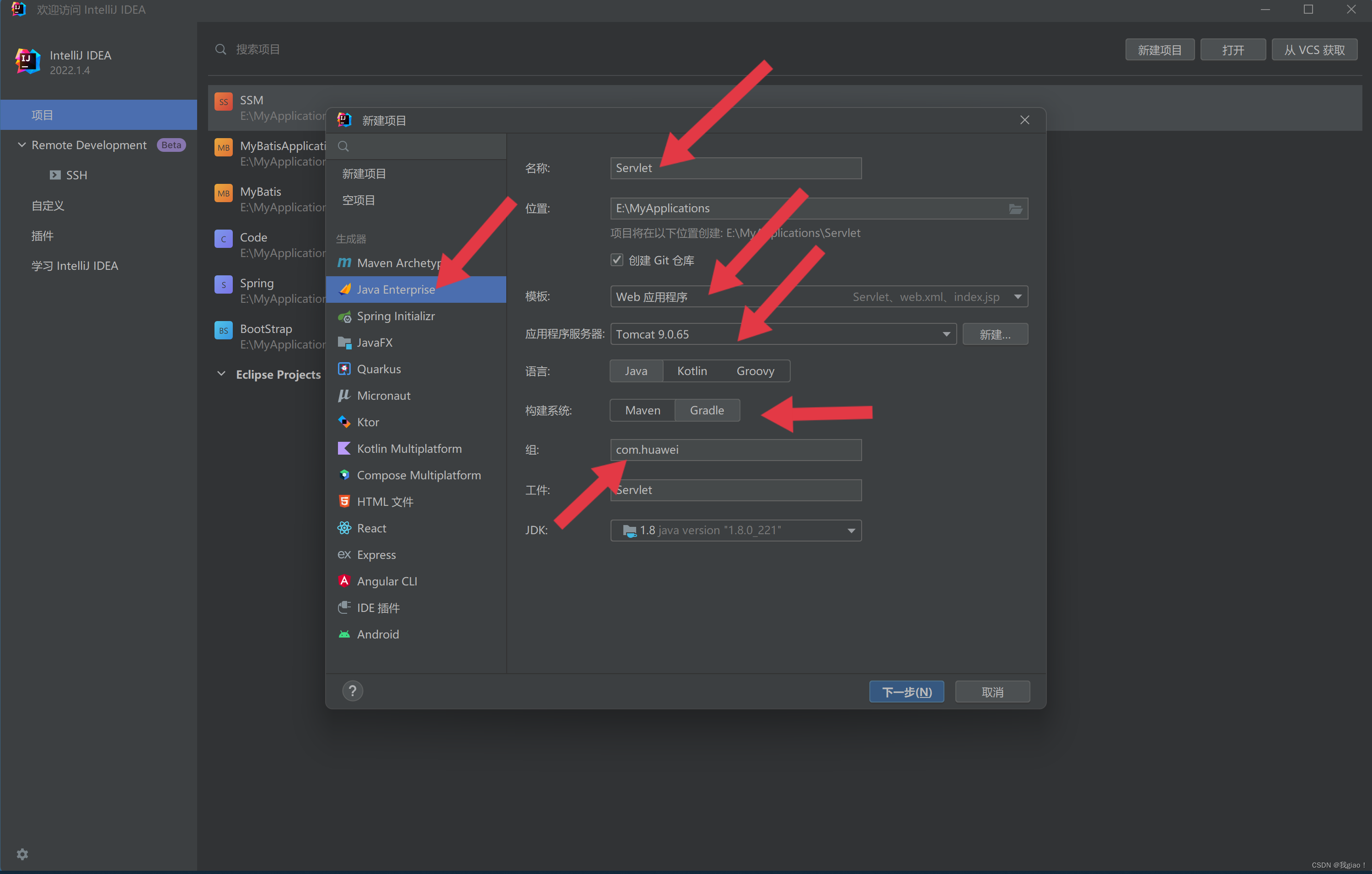The height and width of the screenshot is (874, 1372).
Task: Collapse the Eclipse Projects group
Action: 221,374
